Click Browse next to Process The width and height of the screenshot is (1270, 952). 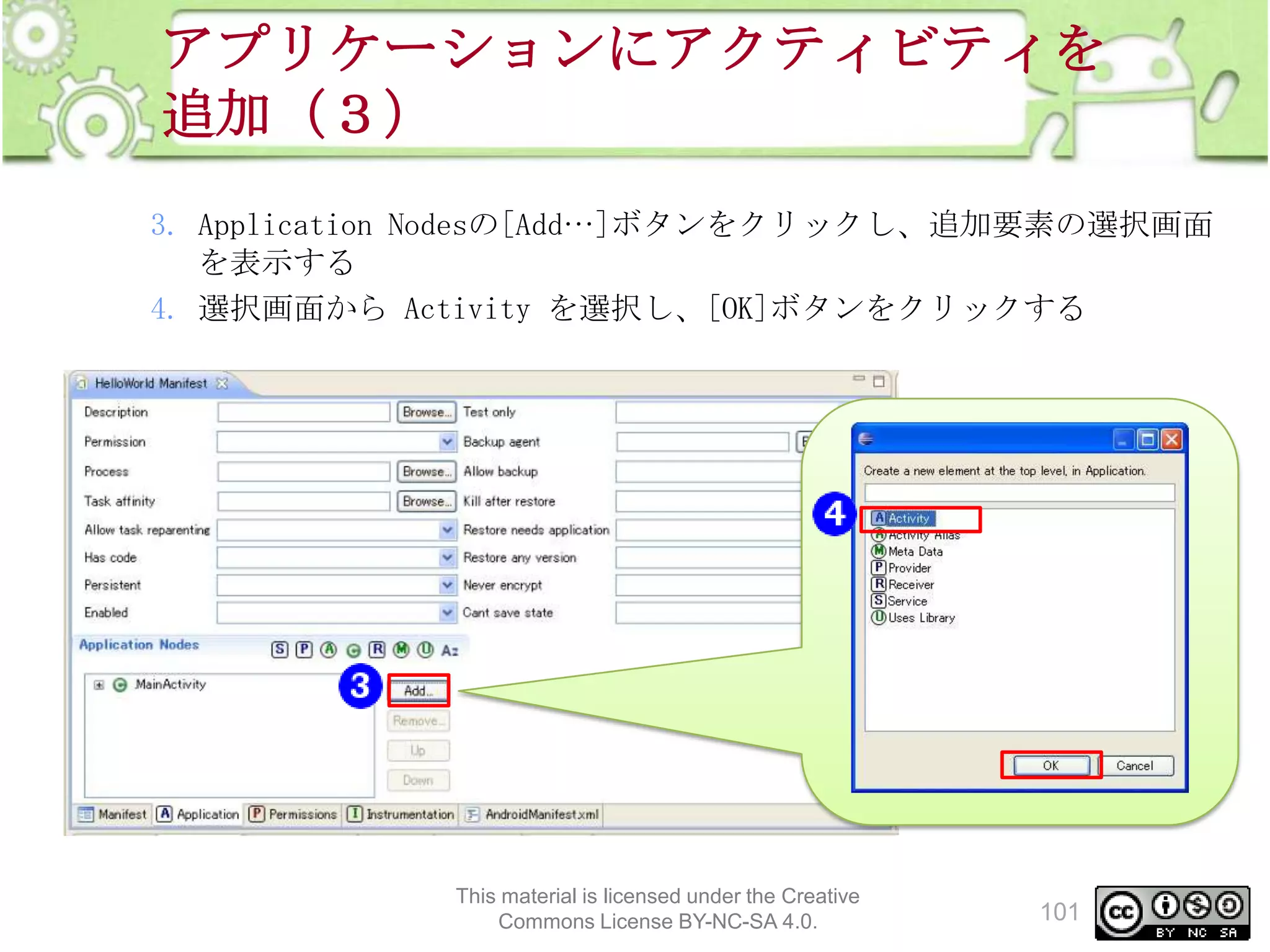tap(427, 472)
